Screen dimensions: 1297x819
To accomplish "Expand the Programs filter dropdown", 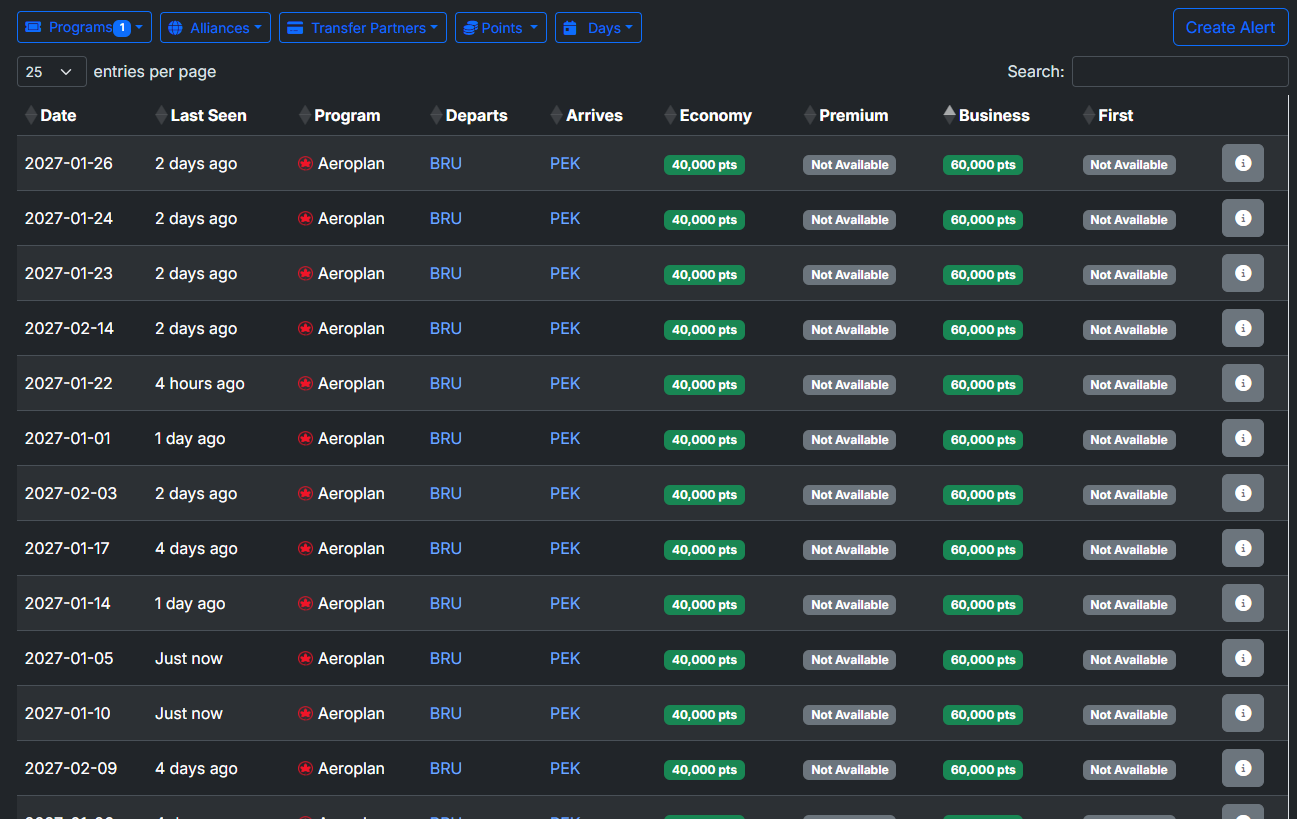I will (84, 28).
